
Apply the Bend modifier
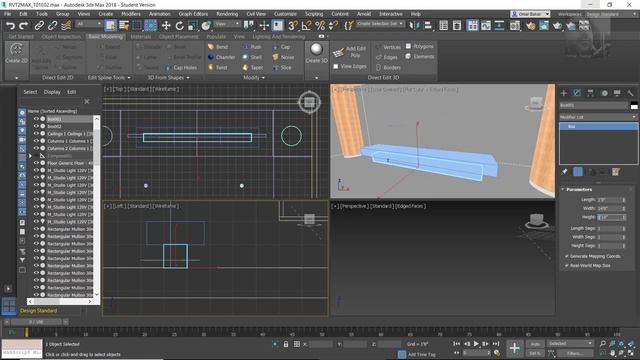click(218, 47)
